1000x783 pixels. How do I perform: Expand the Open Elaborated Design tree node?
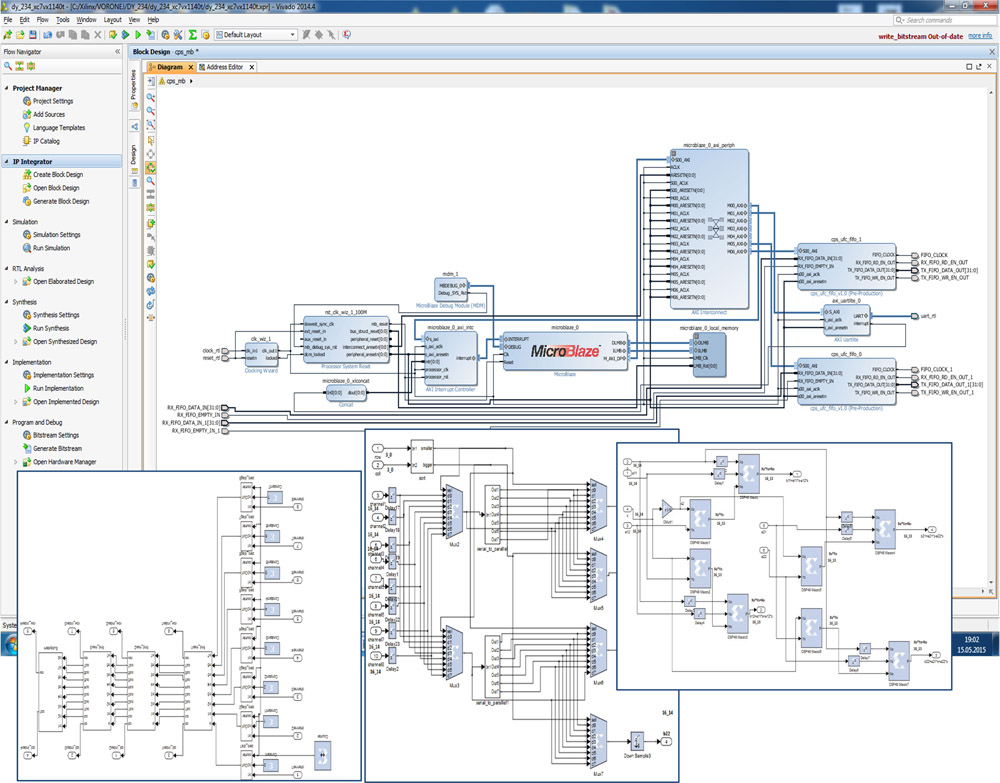click(16, 281)
